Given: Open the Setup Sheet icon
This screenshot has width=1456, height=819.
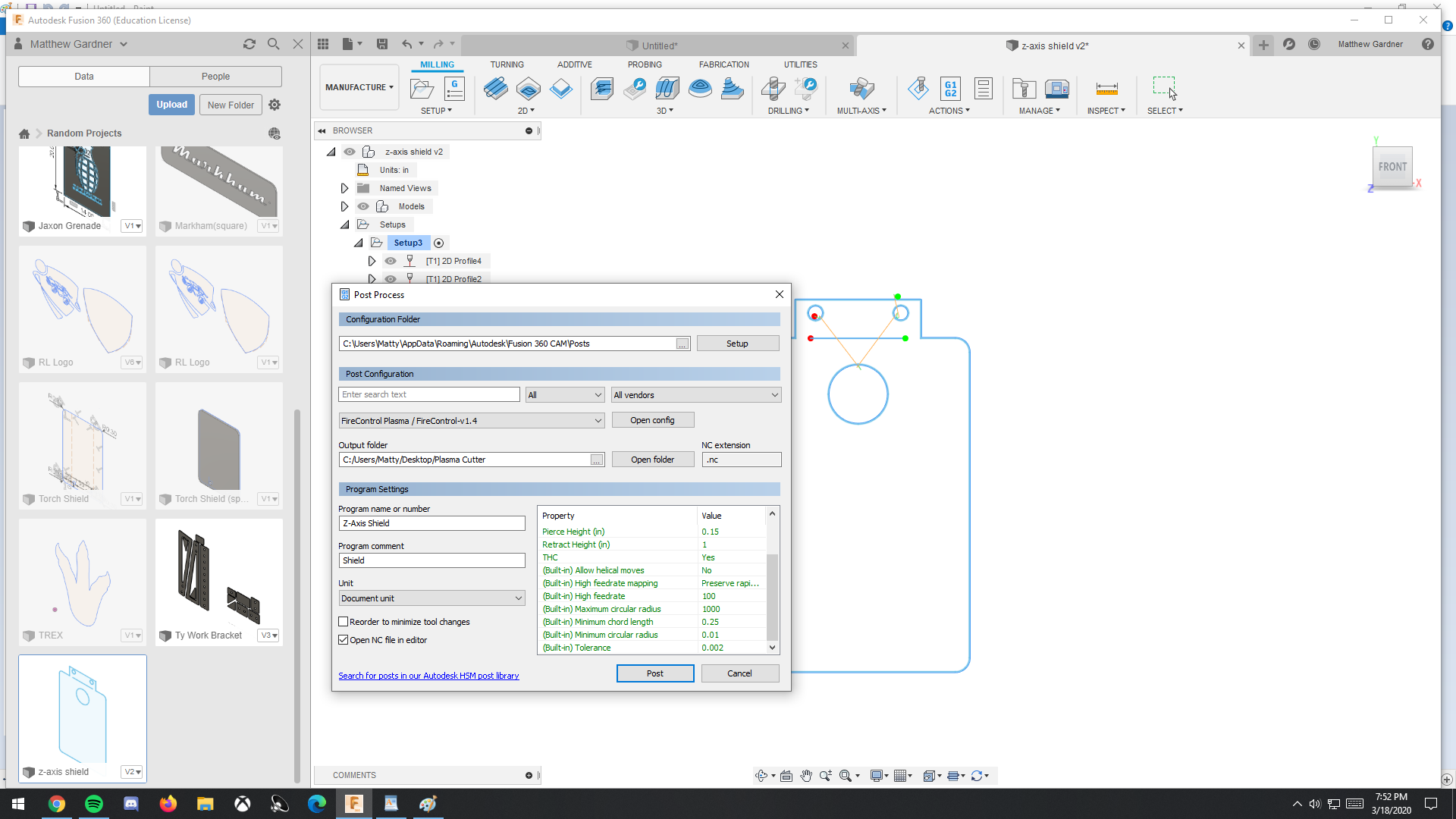Looking at the screenshot, I should [984, 89].
